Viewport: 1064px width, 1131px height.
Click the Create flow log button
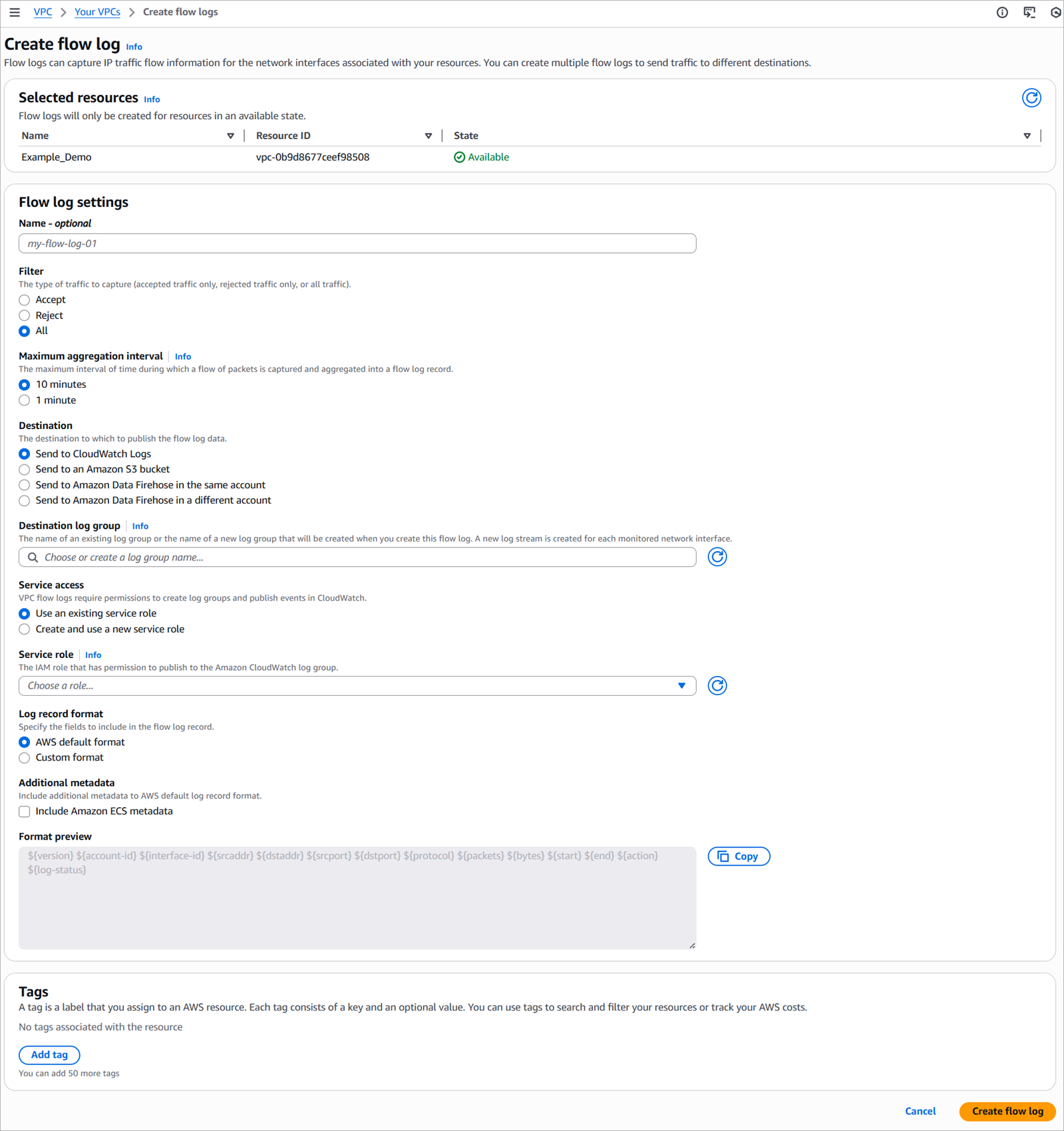1007,1111
